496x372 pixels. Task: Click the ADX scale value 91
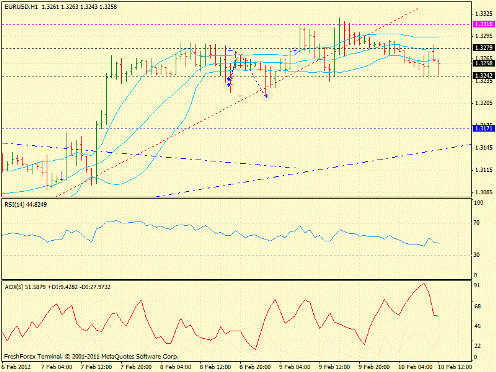pyautogui.click(x=477, y=286)
